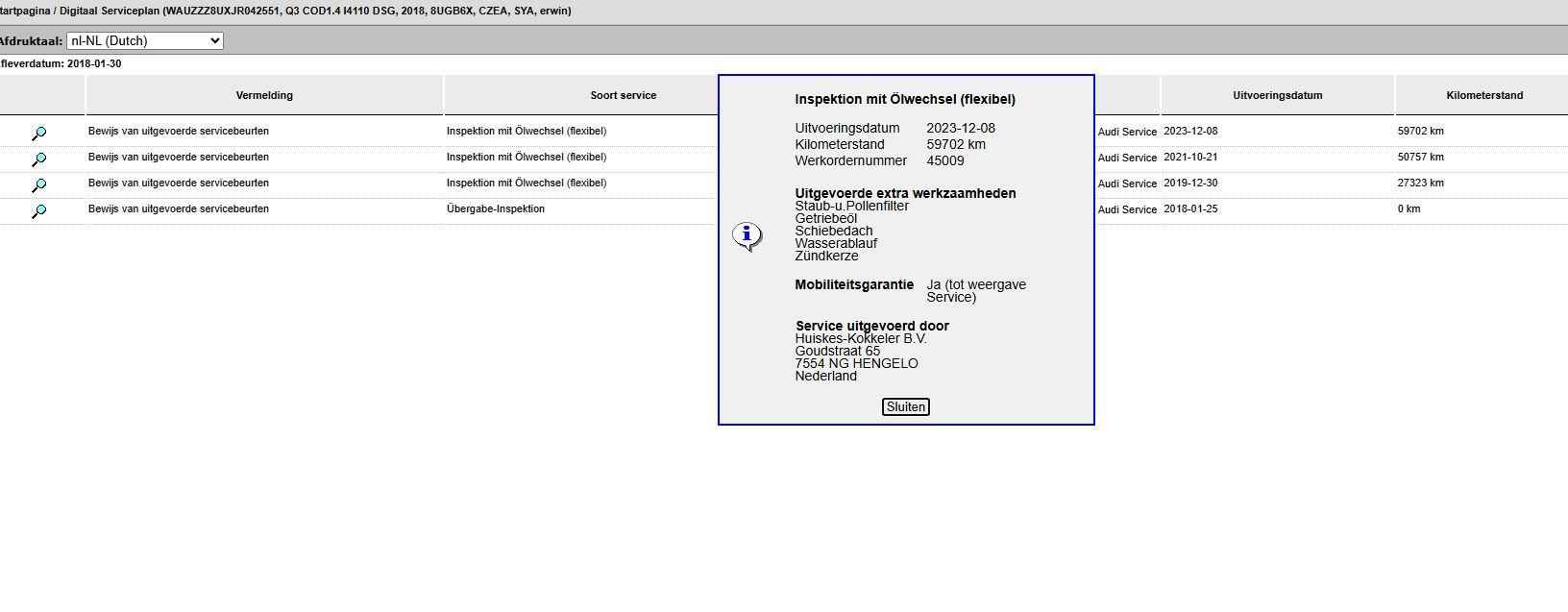The height and width of the screenshot is (612, 1568).
Task: Click magnifier icon for the 2021-10-21 service row
Action: (38, 159)
